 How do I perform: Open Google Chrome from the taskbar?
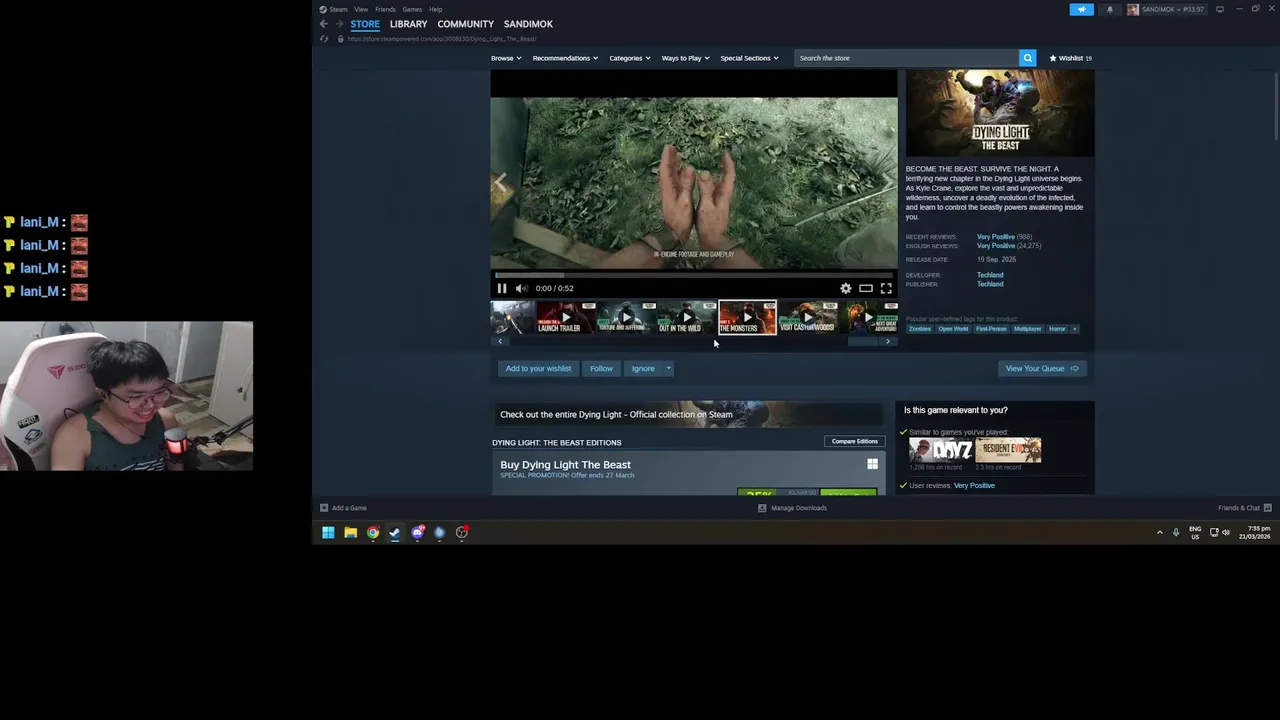373,533
